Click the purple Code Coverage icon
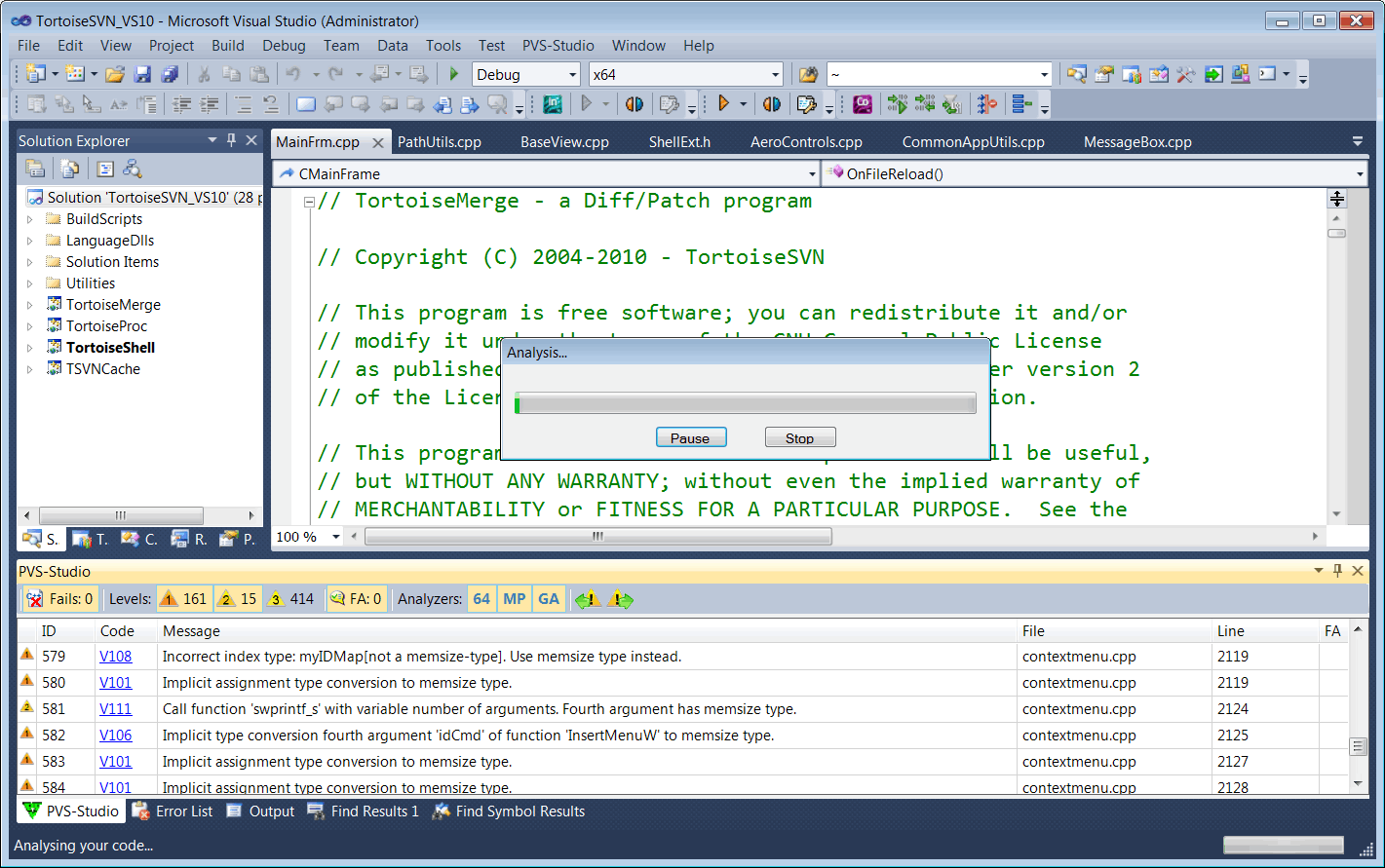This screenshot has width=1385, height=868. coord(863,104)
